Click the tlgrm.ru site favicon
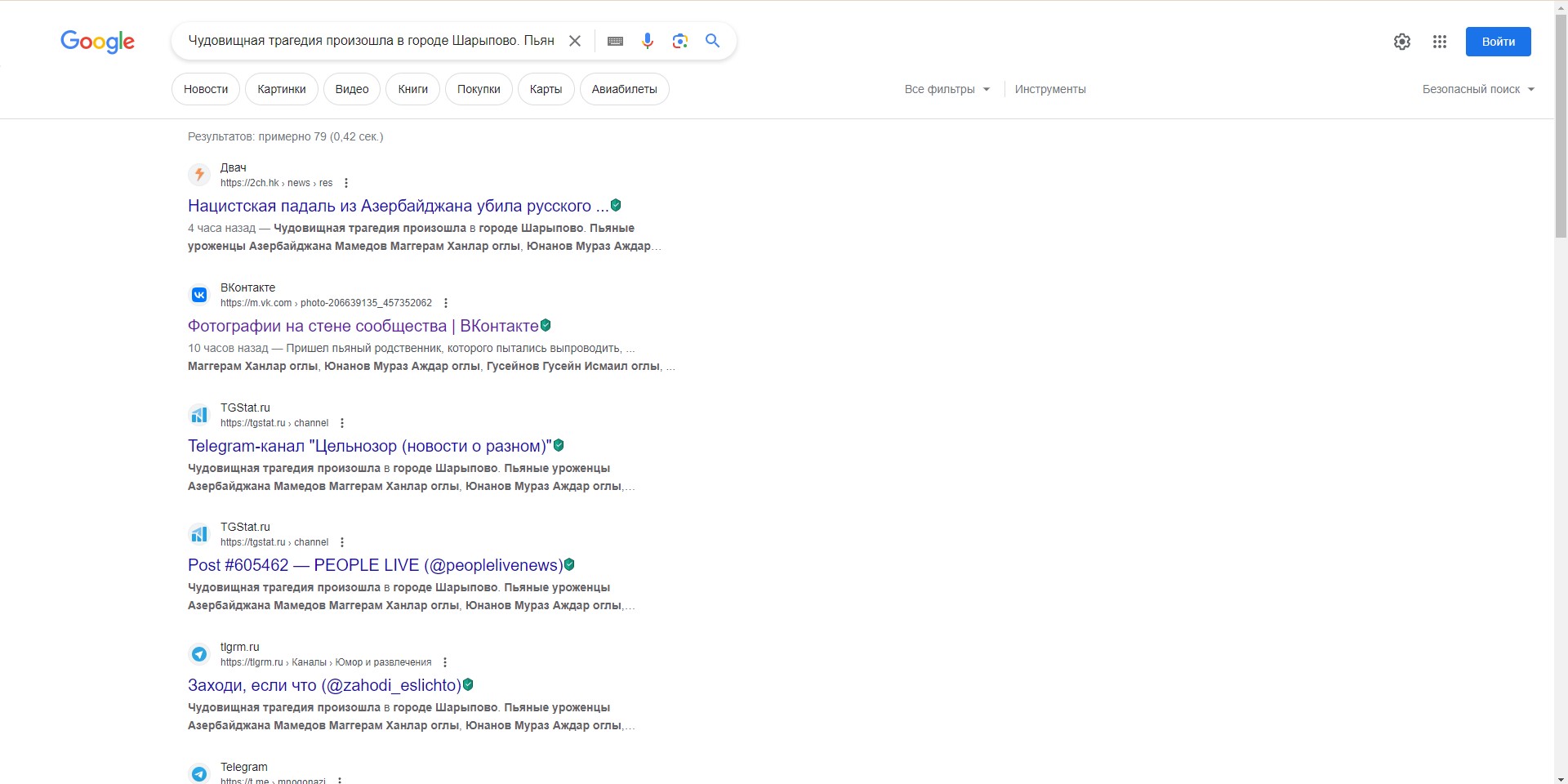1568x784 pixels. coord(199,654)
